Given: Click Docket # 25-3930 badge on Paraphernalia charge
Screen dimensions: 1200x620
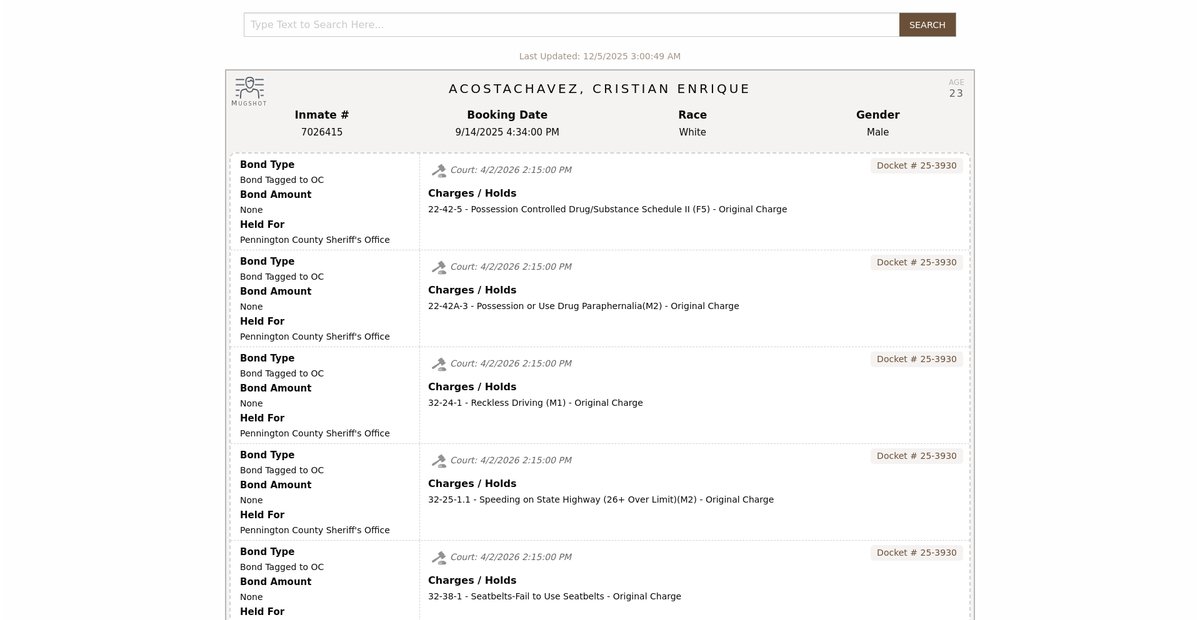Looking at the screenshot, I should click(x=916, y=263).
